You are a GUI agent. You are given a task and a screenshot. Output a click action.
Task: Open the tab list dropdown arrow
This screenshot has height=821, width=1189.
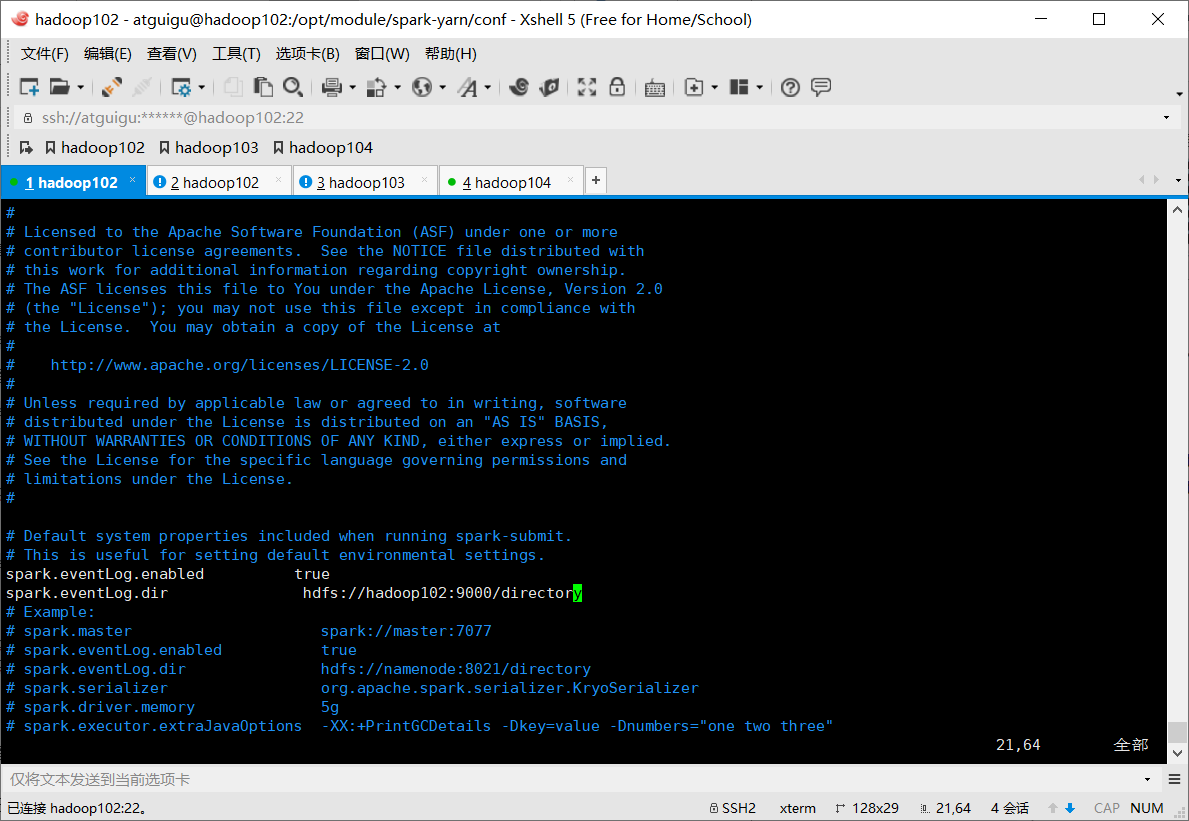[x=1178, y=180]
